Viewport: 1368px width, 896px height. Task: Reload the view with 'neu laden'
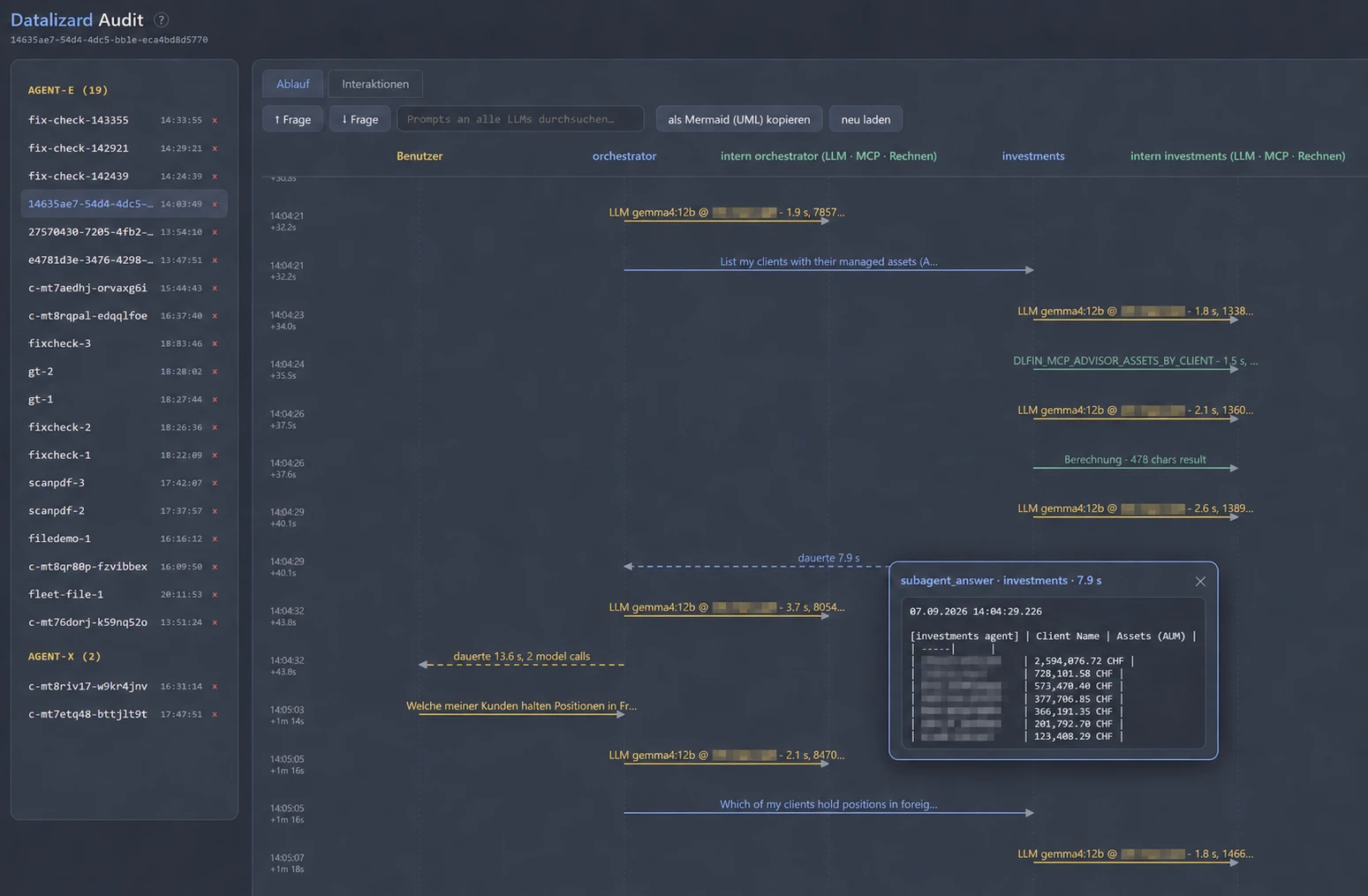(865, 119)
